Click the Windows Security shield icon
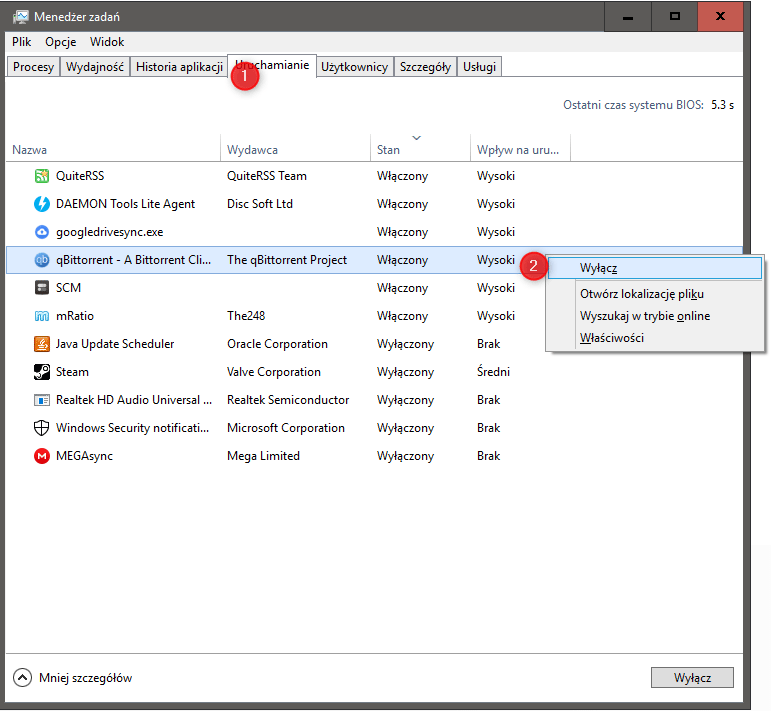This screenshot has height=711, width=771. click(x=42, y=428)
